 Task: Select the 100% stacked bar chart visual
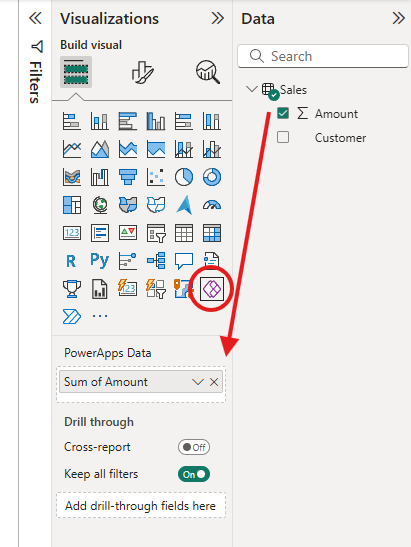point(184,121)
